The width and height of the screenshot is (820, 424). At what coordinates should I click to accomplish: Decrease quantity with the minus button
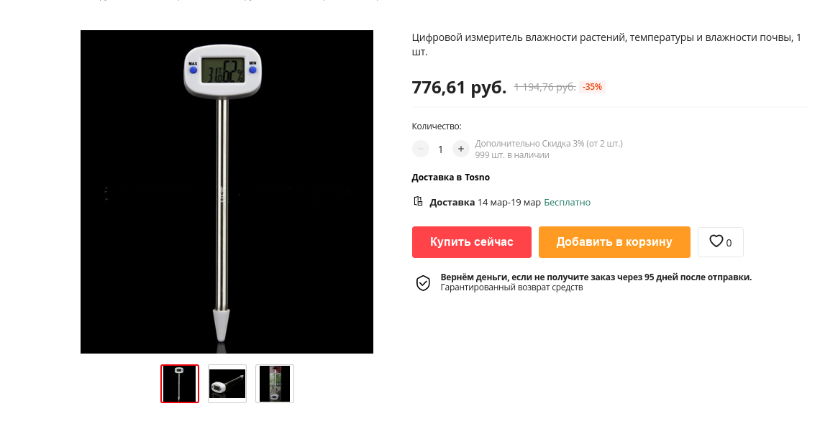tap(420, 149)
